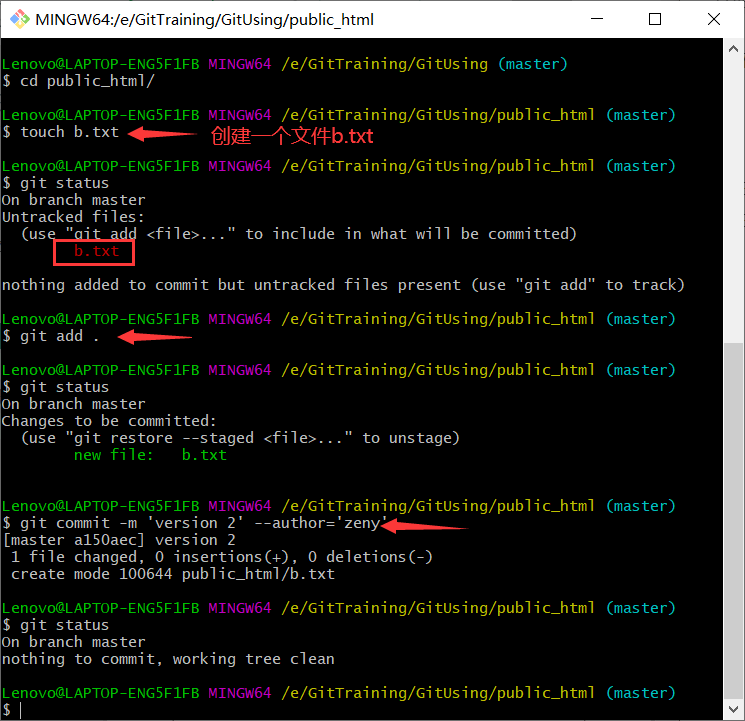The height and width of the screenshot is (721, 745).
Task: Click the scrollbar down arrow
Action: 733,709
